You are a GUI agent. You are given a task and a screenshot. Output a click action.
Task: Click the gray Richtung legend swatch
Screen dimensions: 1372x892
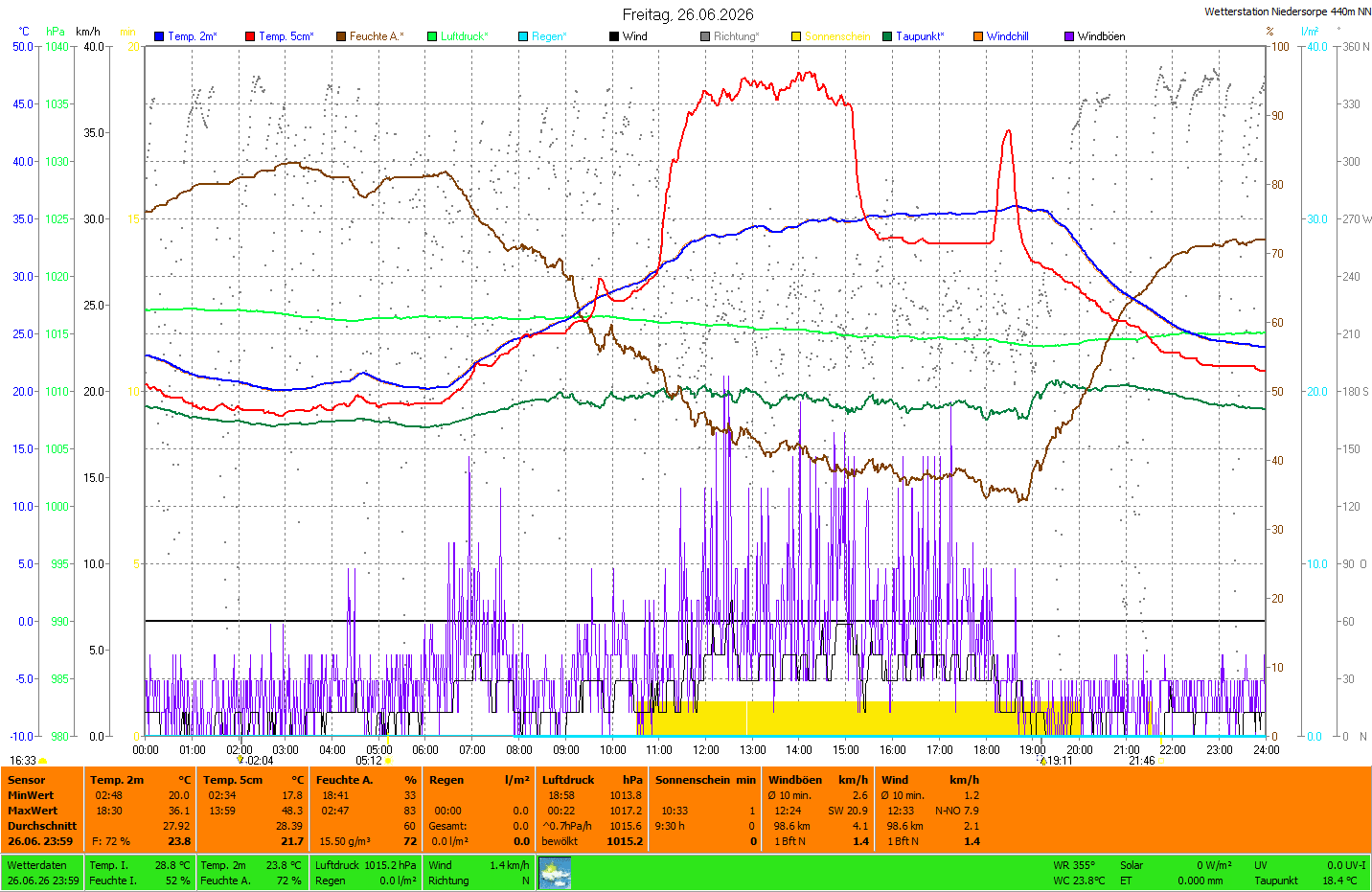[x=705, y=36]
